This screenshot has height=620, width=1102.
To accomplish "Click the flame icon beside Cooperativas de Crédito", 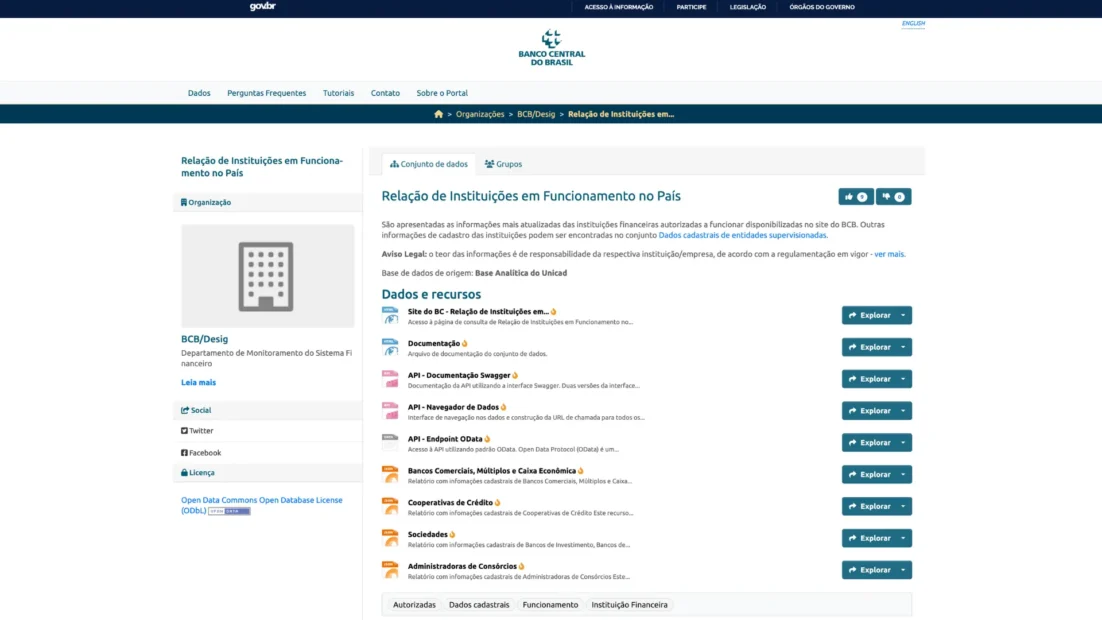I will point(498,503).
